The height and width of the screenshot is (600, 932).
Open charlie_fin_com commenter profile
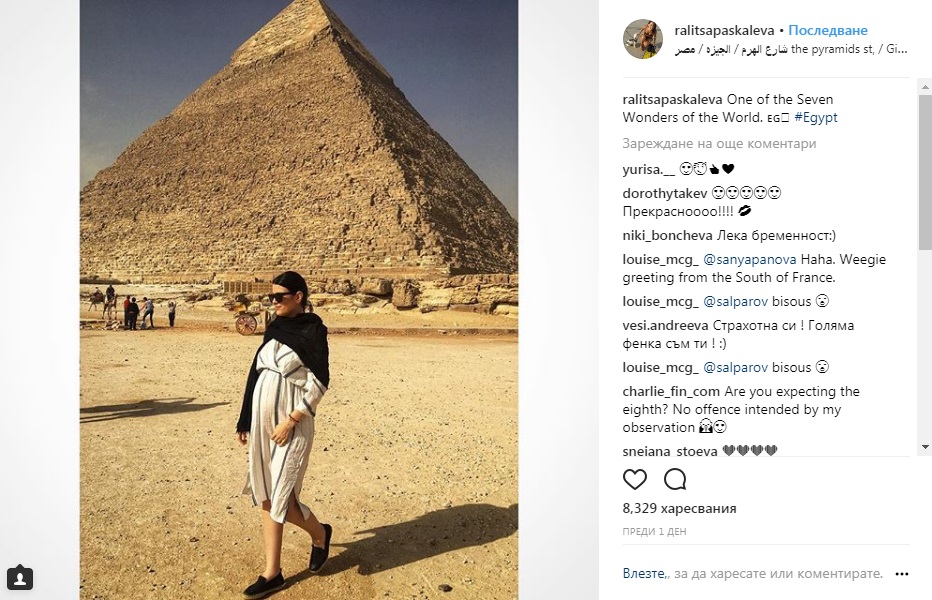tap(671, 391)
